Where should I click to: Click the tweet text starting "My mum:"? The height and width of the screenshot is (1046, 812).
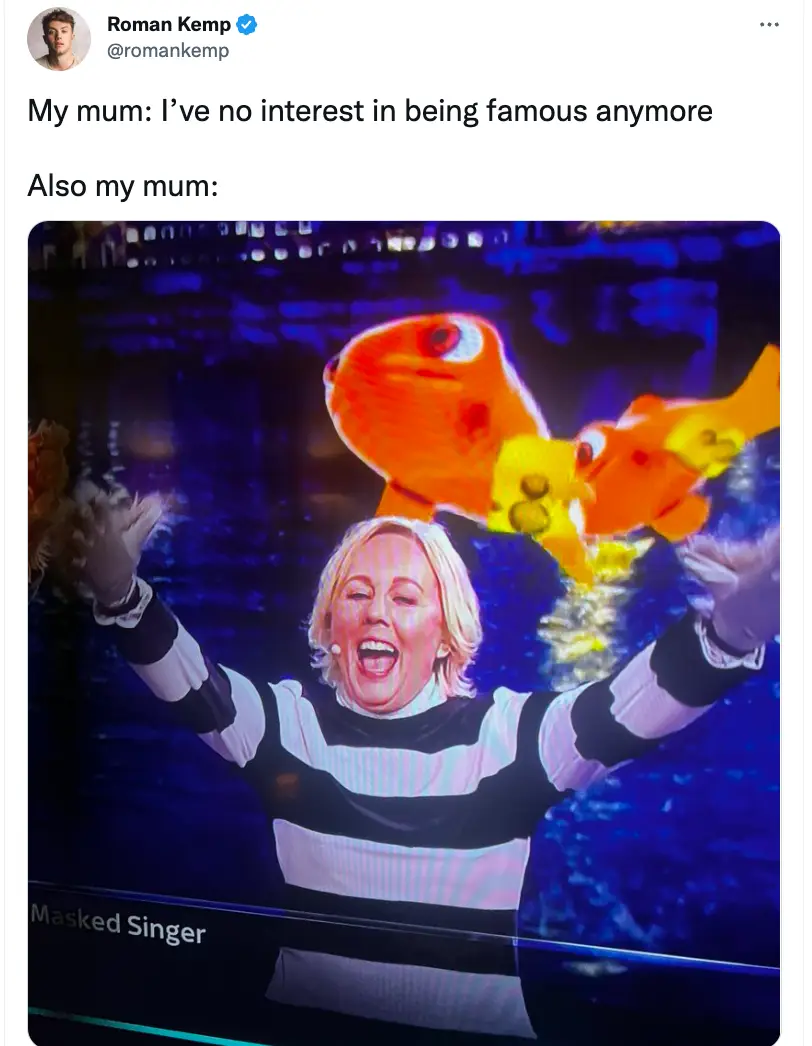[x=369, y=110]
